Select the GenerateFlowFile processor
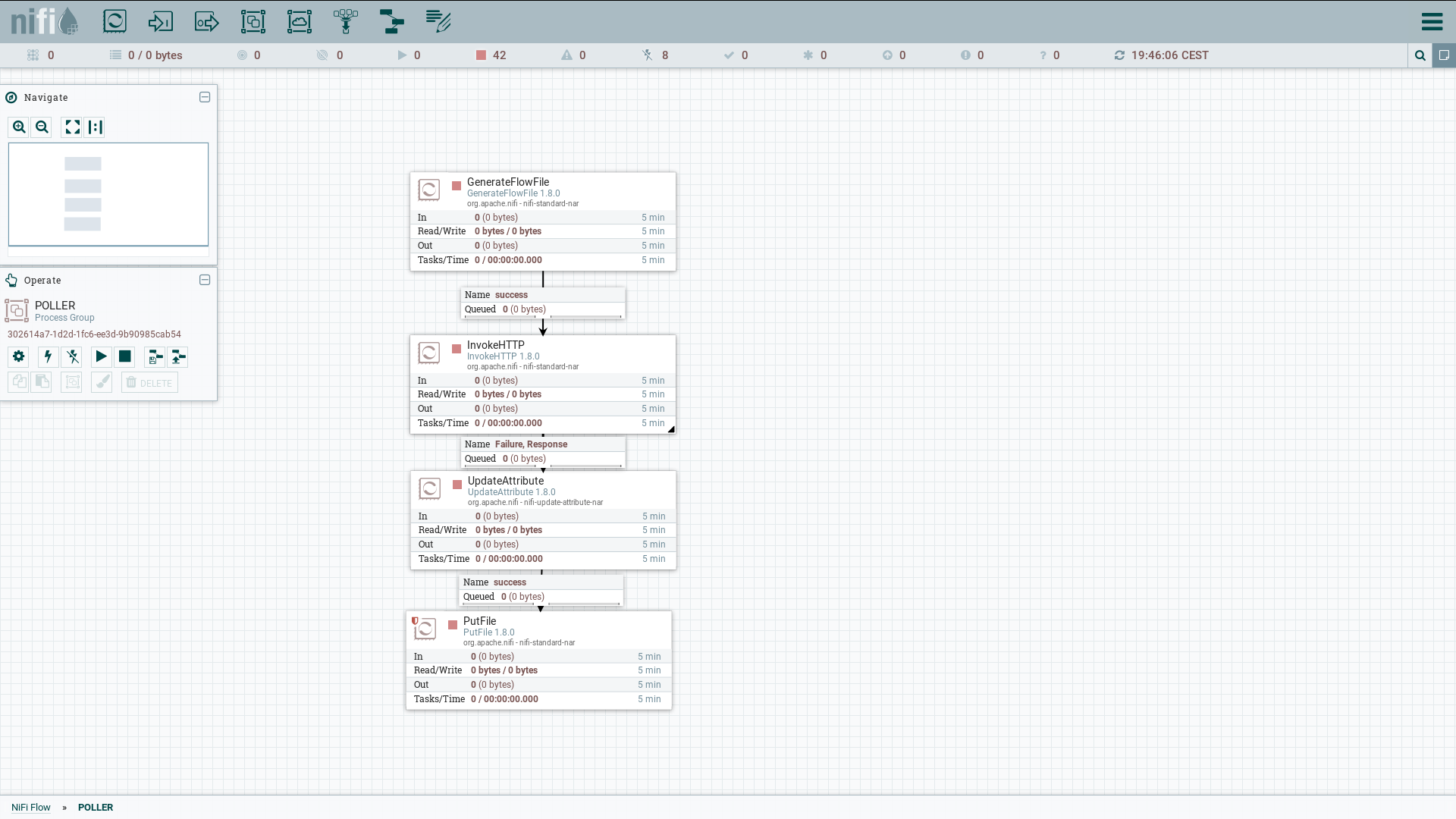The height and width of the screenshot is (819, 1456). pos(543,221)
